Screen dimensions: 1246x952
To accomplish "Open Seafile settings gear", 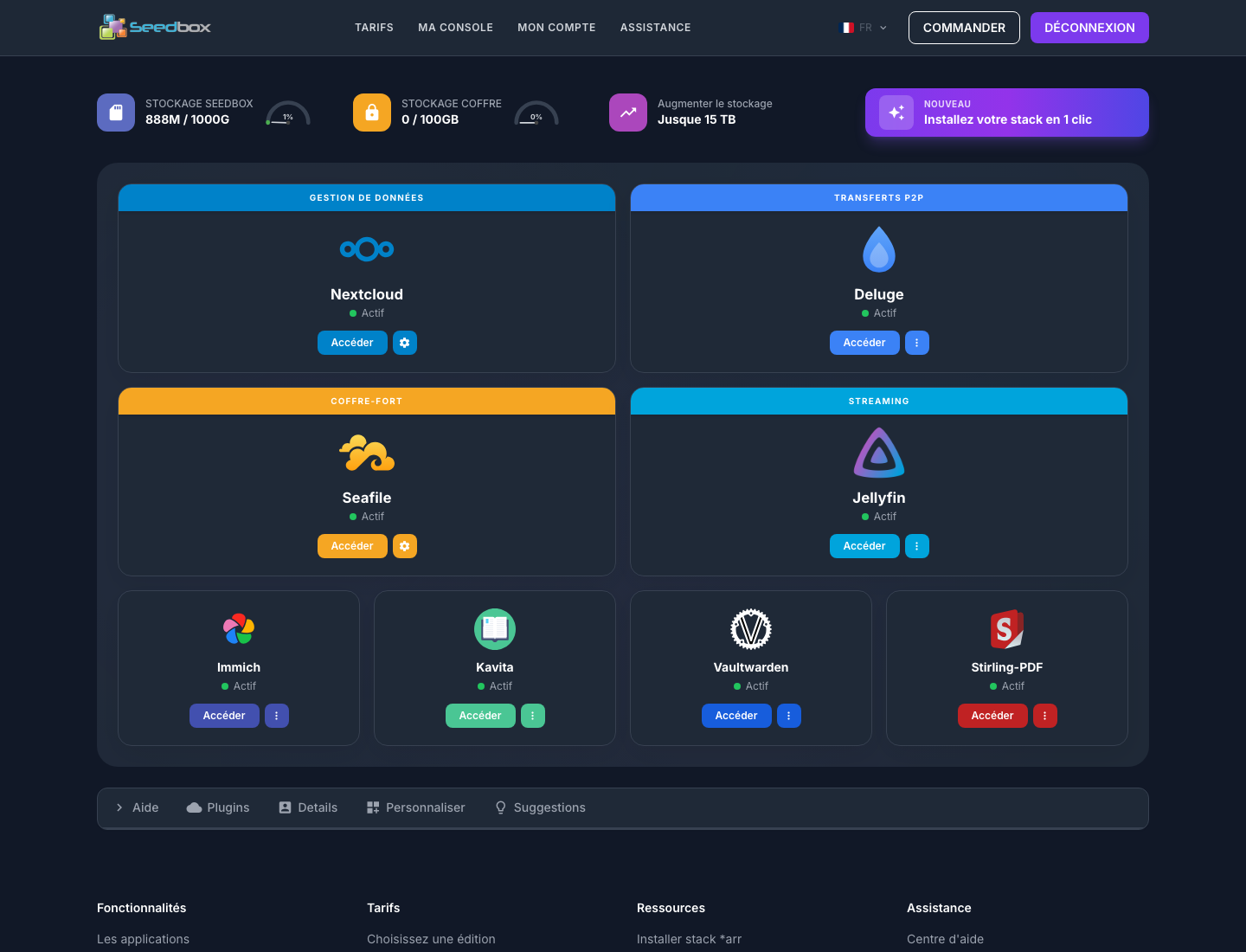I will click(405, 546).
